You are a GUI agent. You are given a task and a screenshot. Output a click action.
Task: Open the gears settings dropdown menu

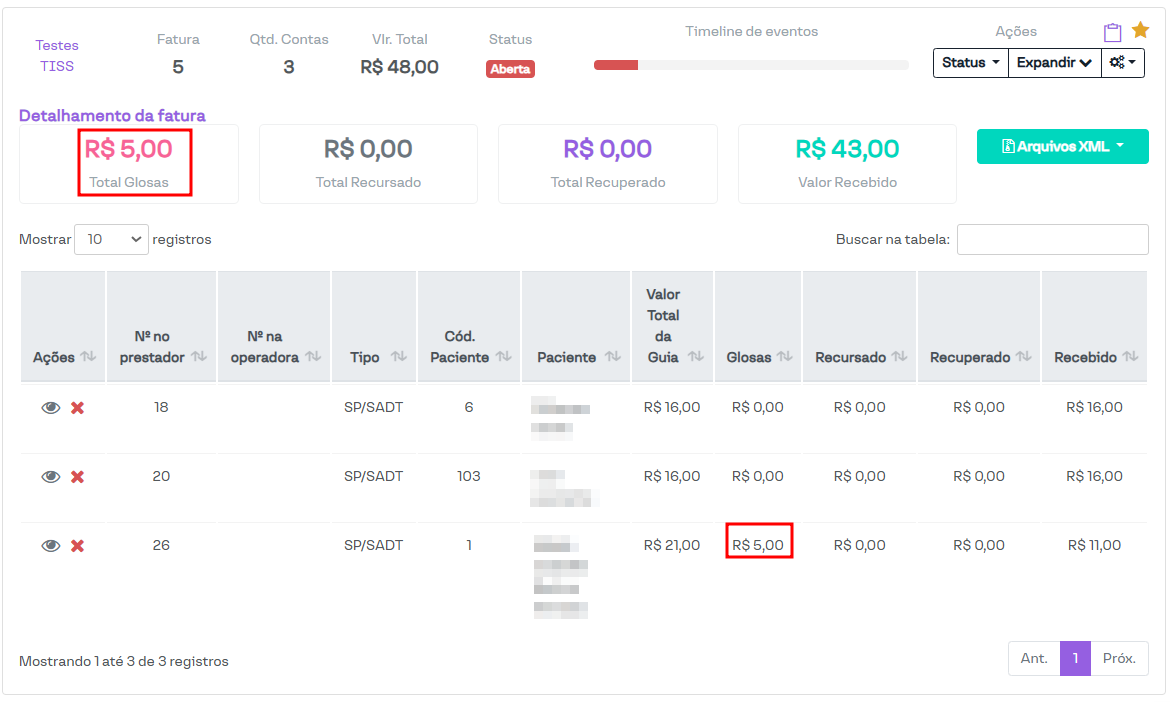1122,63
